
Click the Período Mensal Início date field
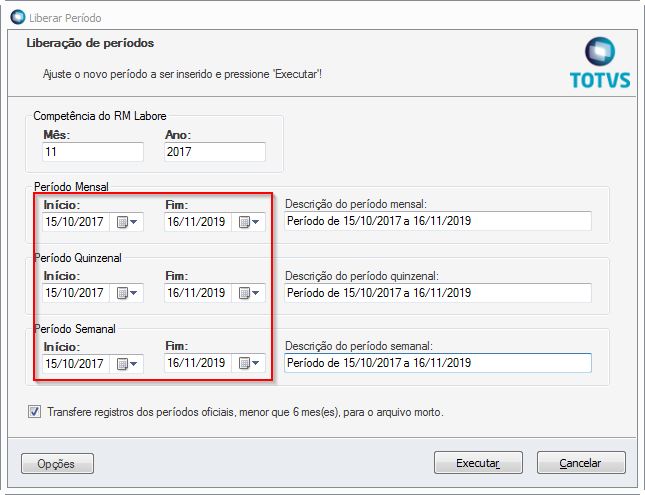76,222
